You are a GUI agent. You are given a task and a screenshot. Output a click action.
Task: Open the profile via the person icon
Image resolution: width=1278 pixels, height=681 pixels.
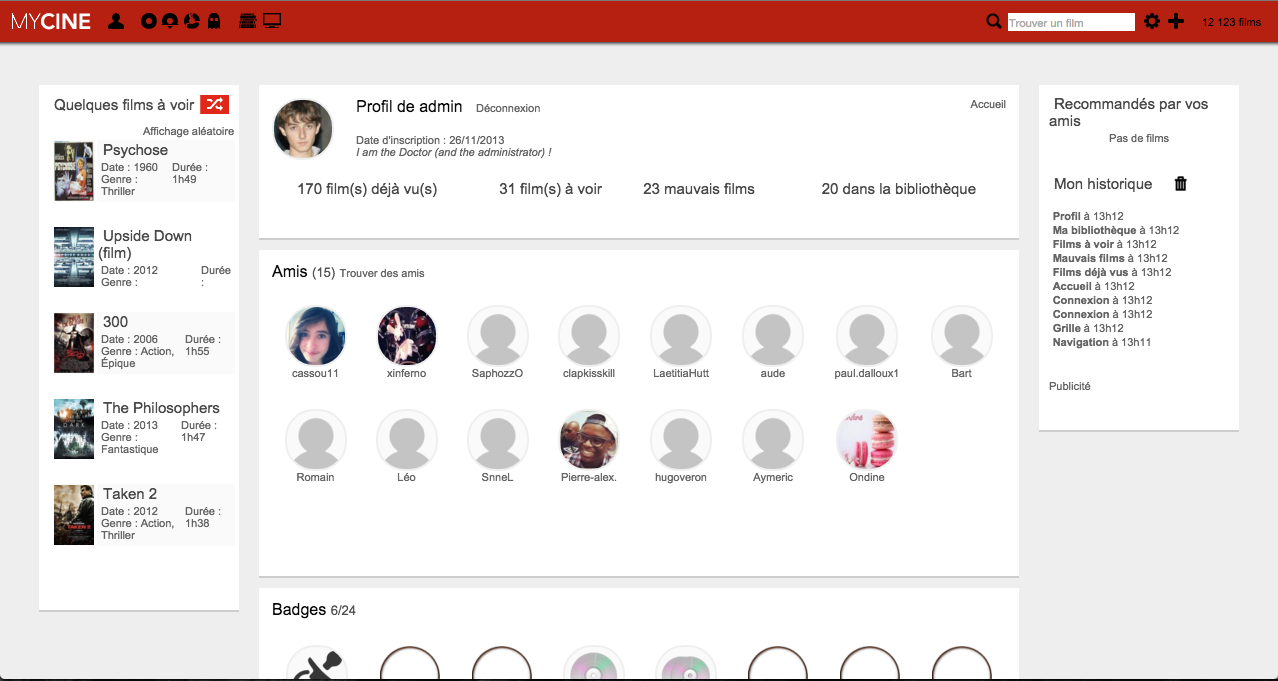click(116, 21)
